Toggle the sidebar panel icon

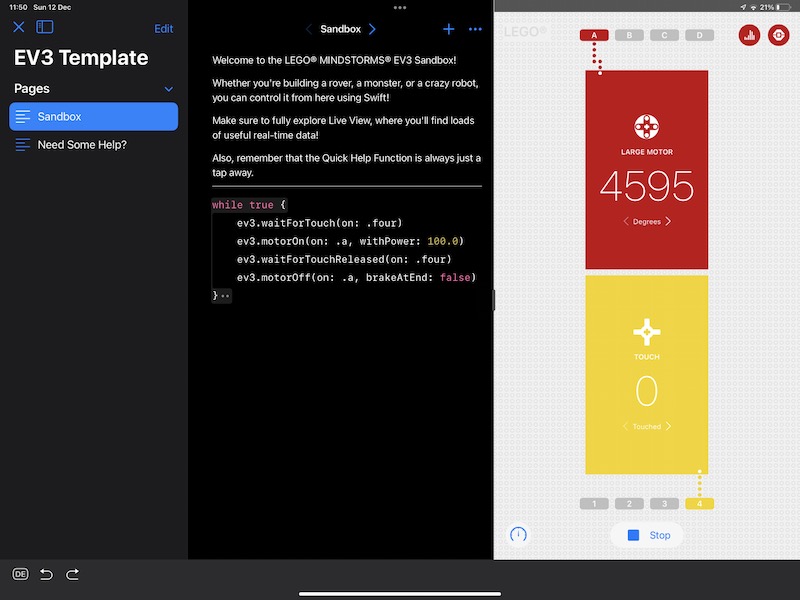pos(44,27)
